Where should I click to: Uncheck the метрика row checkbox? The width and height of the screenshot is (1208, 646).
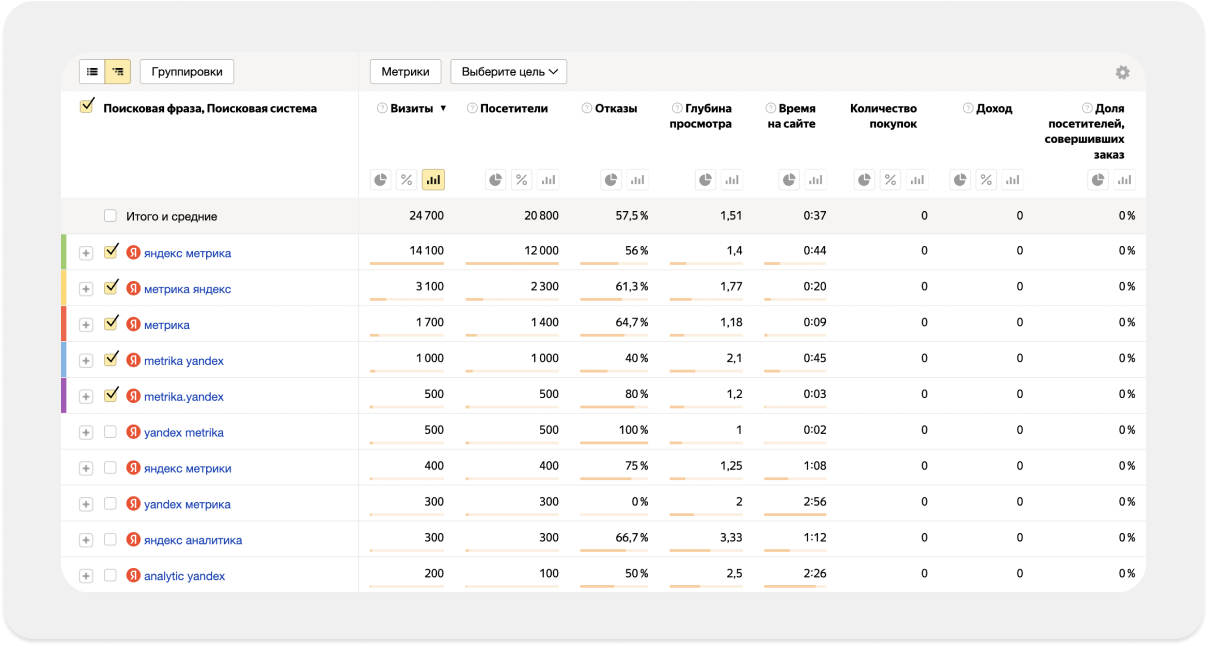(x=111, y=324)
